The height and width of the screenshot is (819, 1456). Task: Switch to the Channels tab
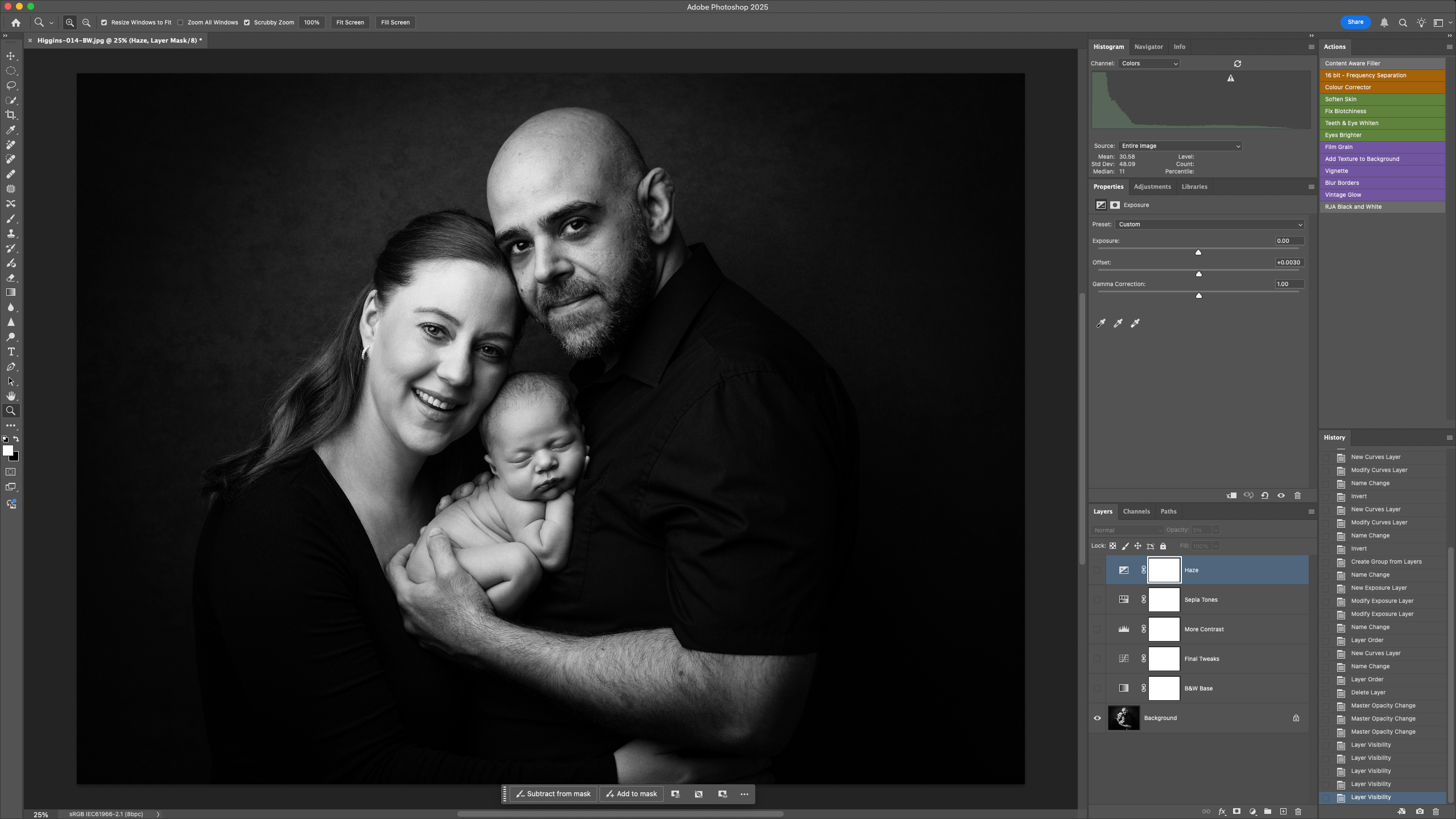[x=1136, y=511]
